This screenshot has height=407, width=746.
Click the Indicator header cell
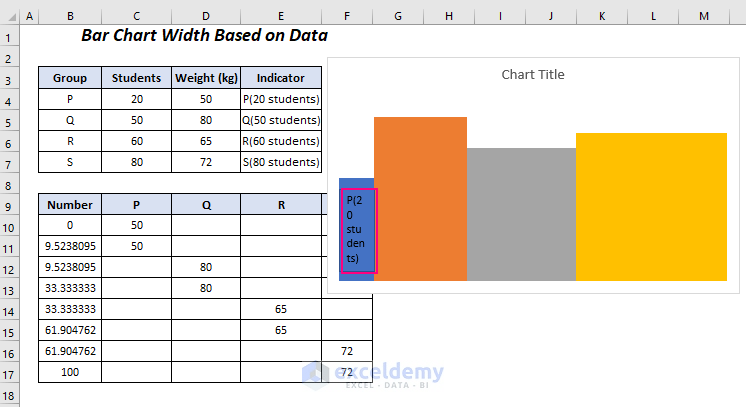click(281, 78)
